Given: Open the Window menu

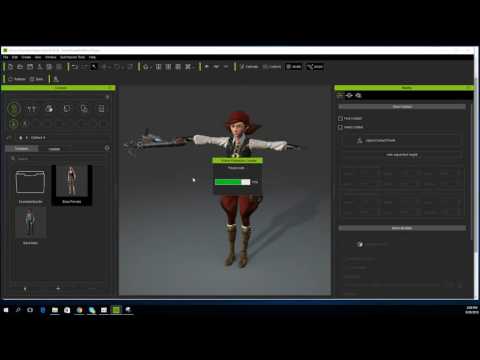Looking at the screenshot, I should (51, 57).
